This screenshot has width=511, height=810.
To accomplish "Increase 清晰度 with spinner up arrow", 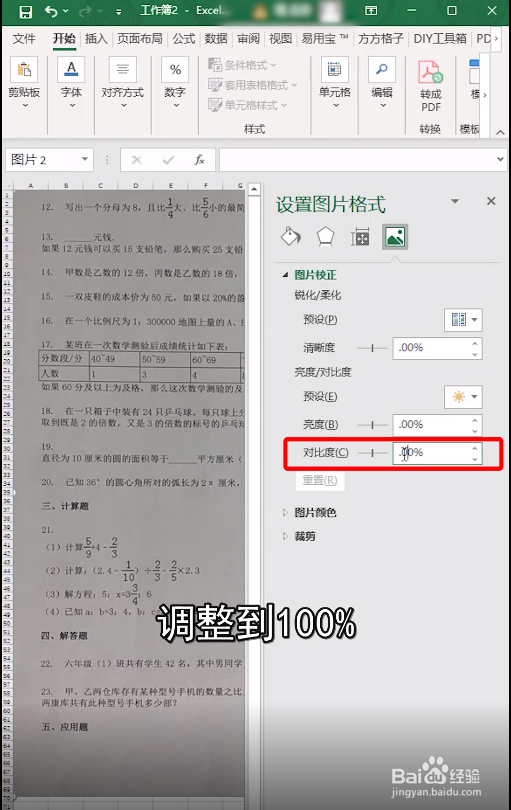I will [x=475, y=343].
